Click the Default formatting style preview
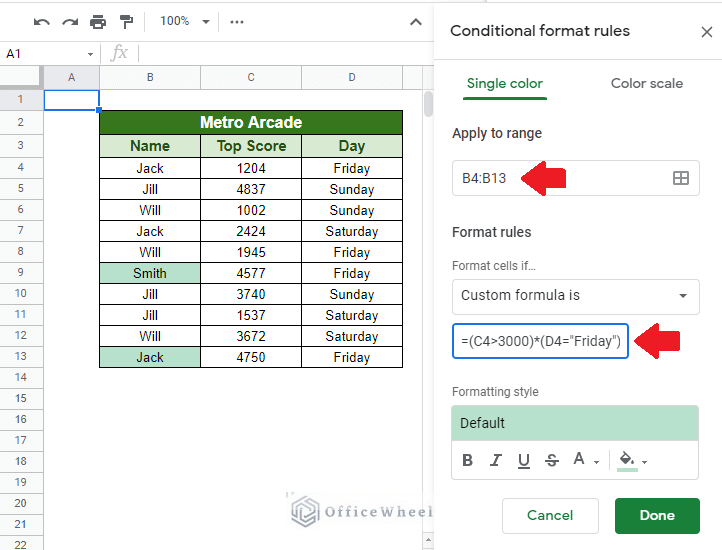722x550 pixels. click(x=575, y=423)
